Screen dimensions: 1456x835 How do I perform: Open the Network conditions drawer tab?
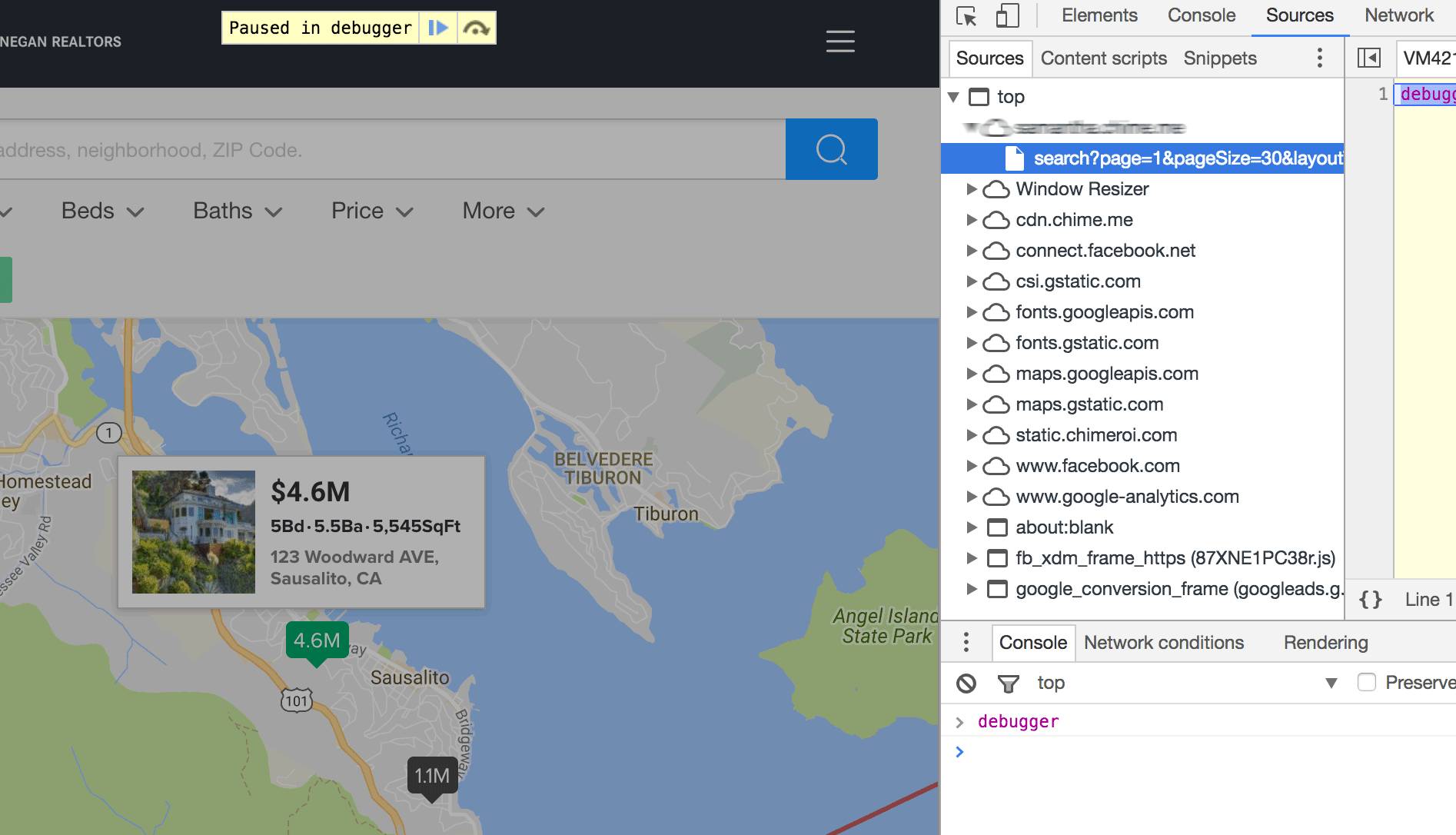tap(1164, 643)
